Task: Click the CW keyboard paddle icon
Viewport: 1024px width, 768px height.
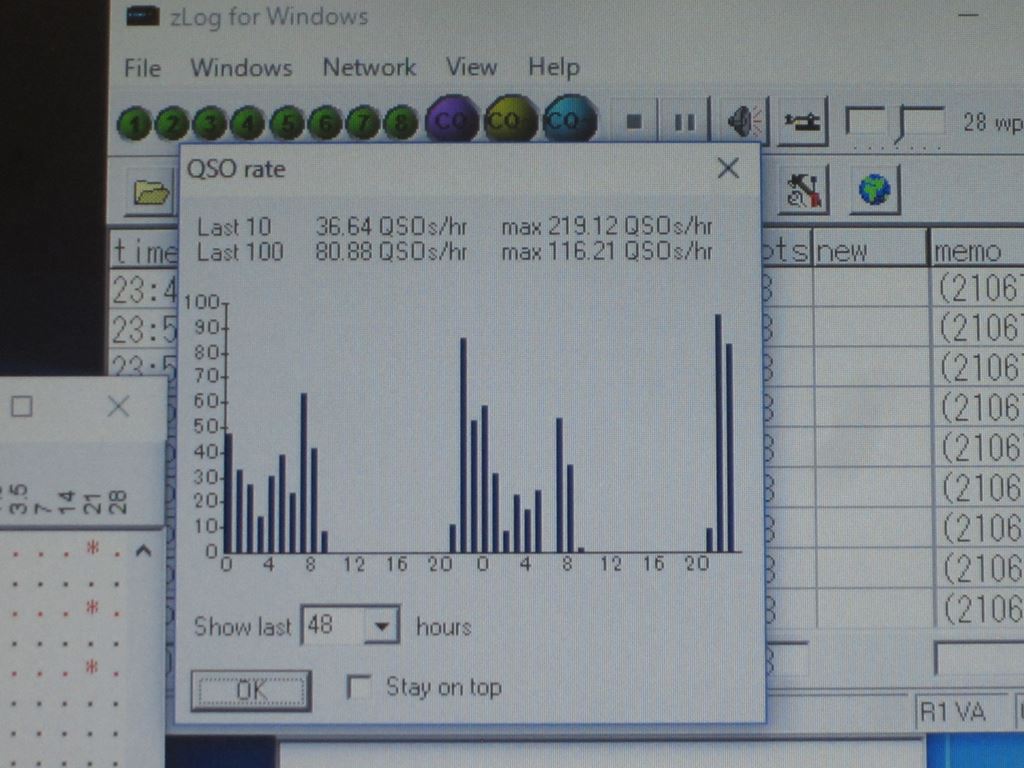Action: pyautogui.click(x=803, y=121)
